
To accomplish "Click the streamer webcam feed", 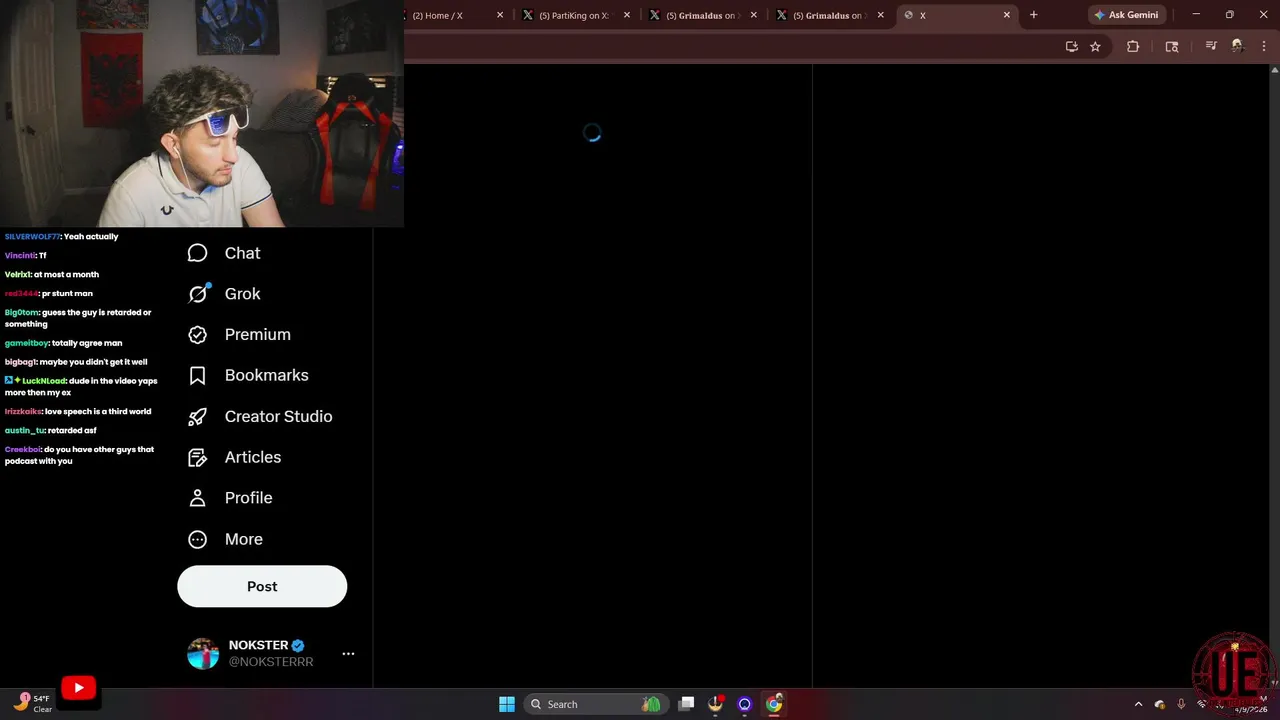I will click(x=202, y=114).
